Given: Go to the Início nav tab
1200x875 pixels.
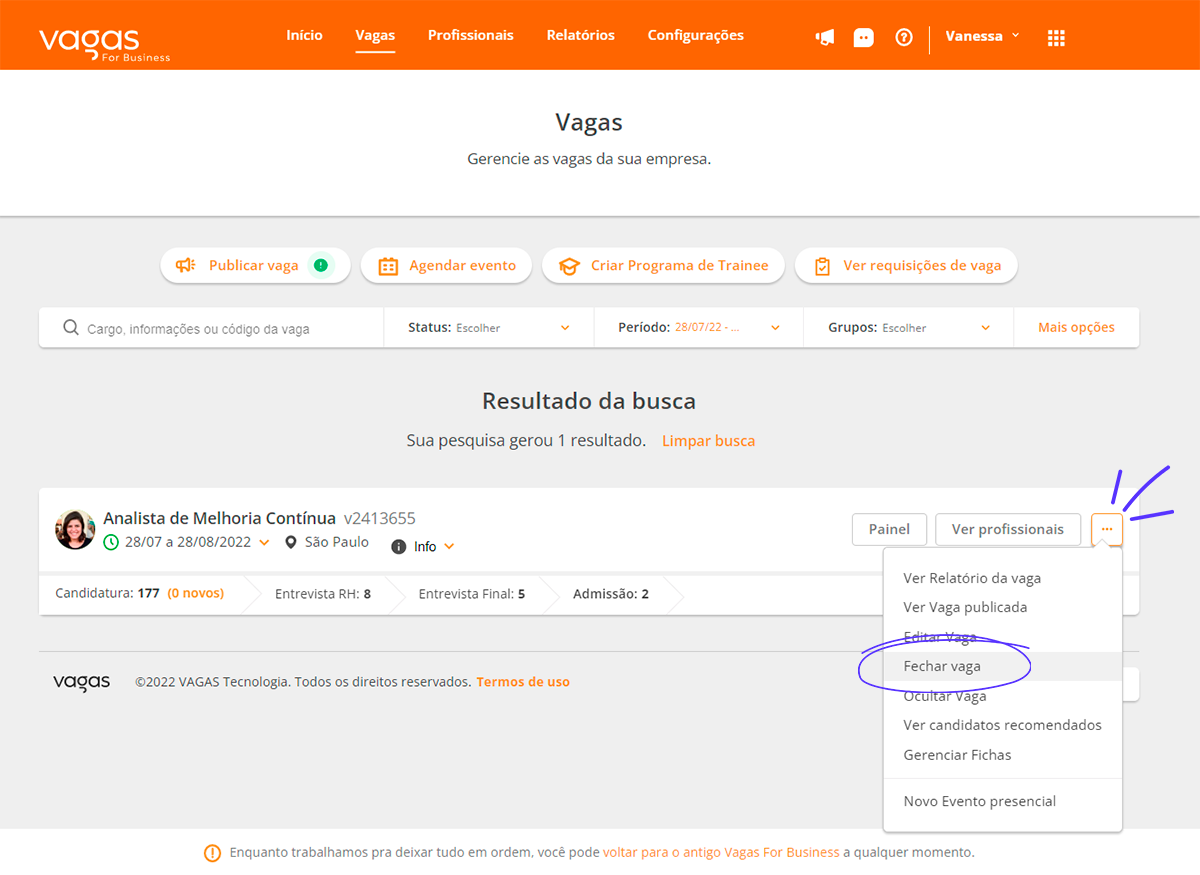Looking at the screenshot, I should tap(305, 35).
